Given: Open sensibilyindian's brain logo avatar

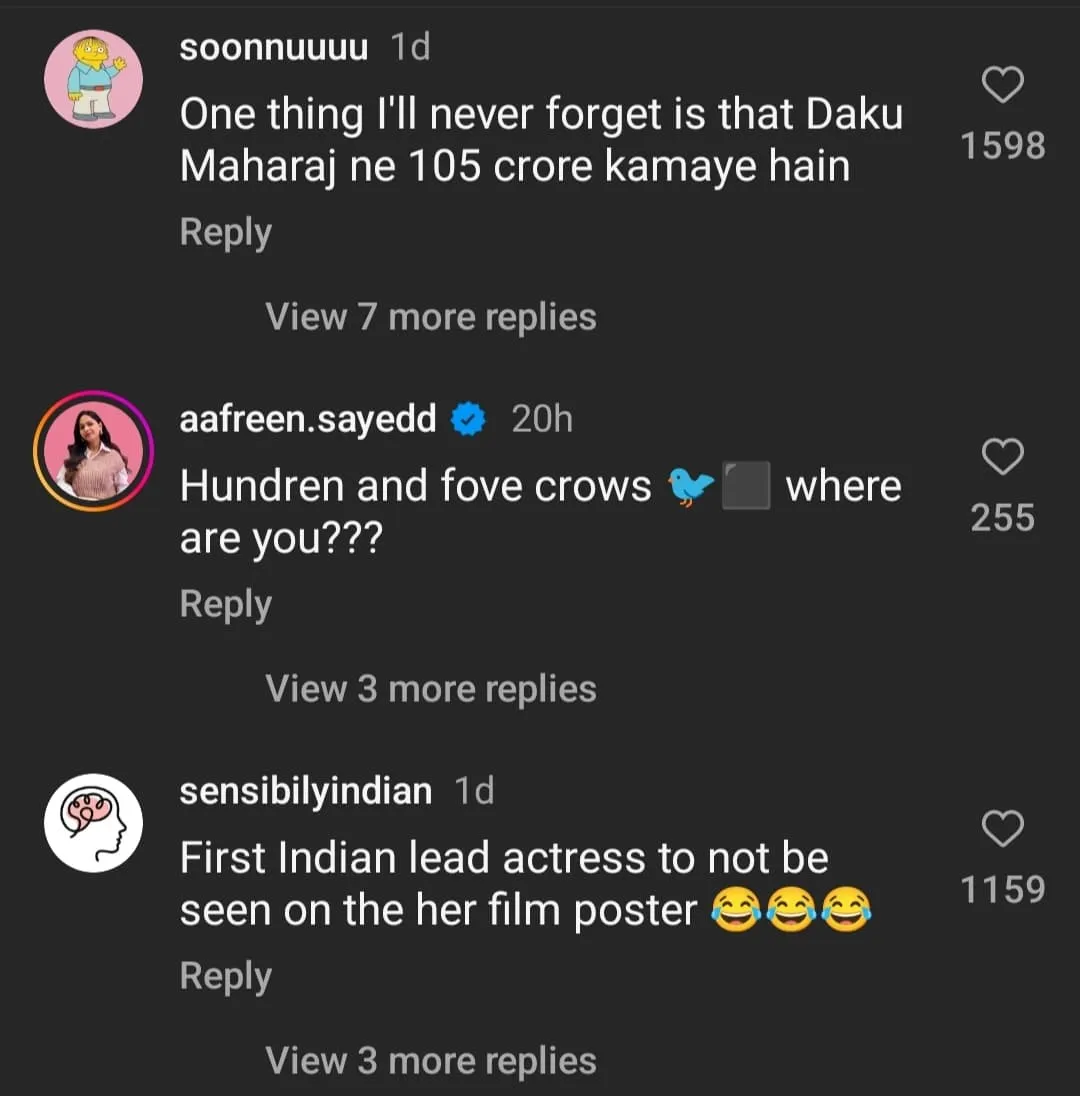Looking at the screenshot, I should pyautogui.click(x=94, y=823).
